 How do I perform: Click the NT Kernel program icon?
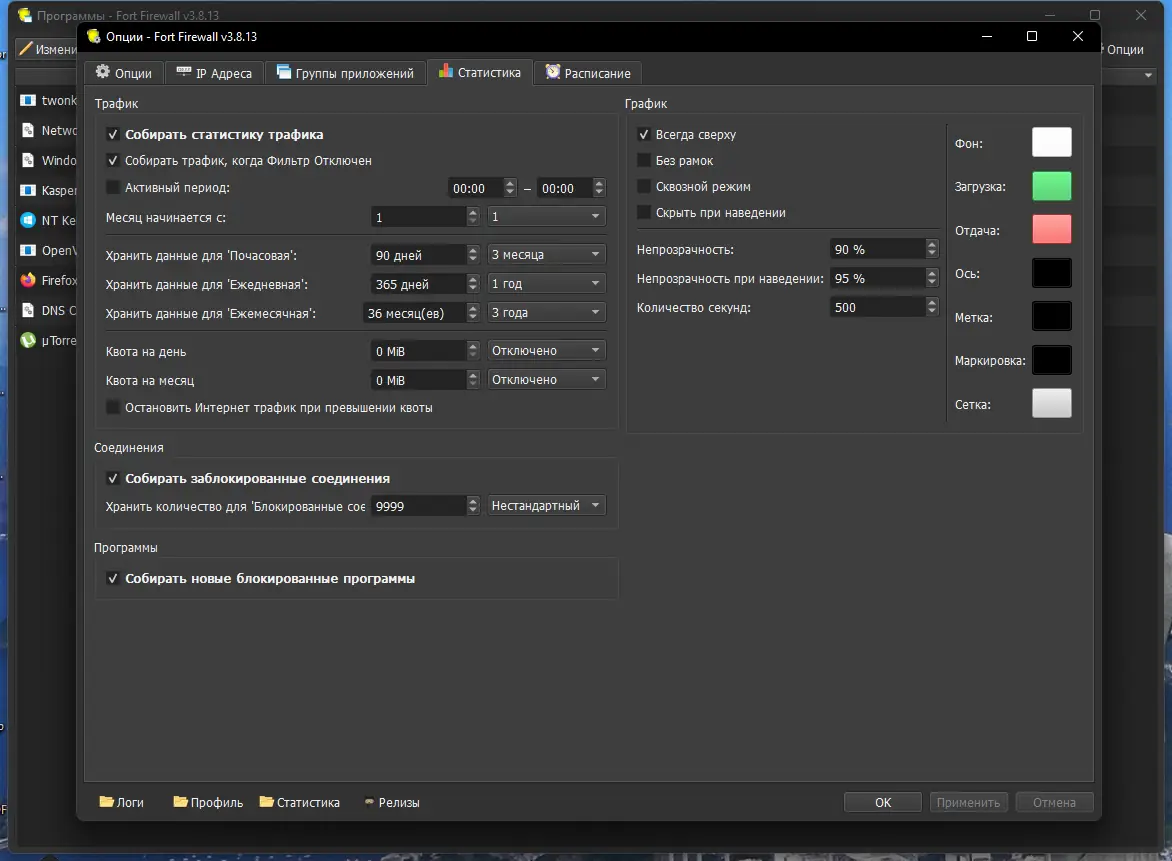coord(28,220)
